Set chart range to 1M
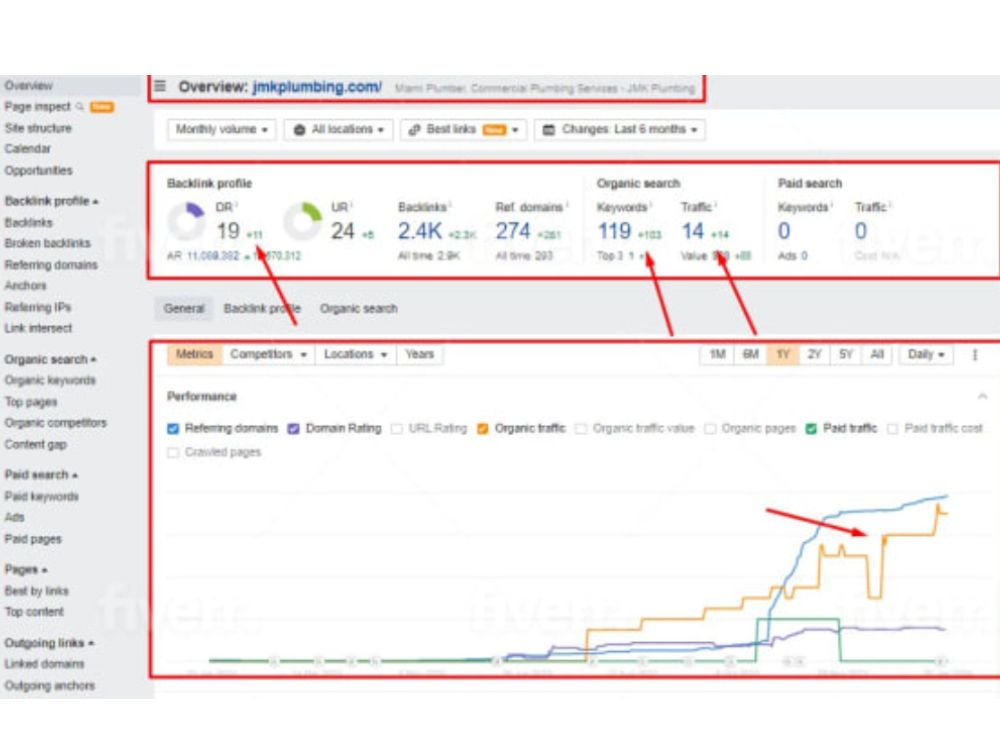1000x750 pixels. pyautogui.click(x=717, y=355)
